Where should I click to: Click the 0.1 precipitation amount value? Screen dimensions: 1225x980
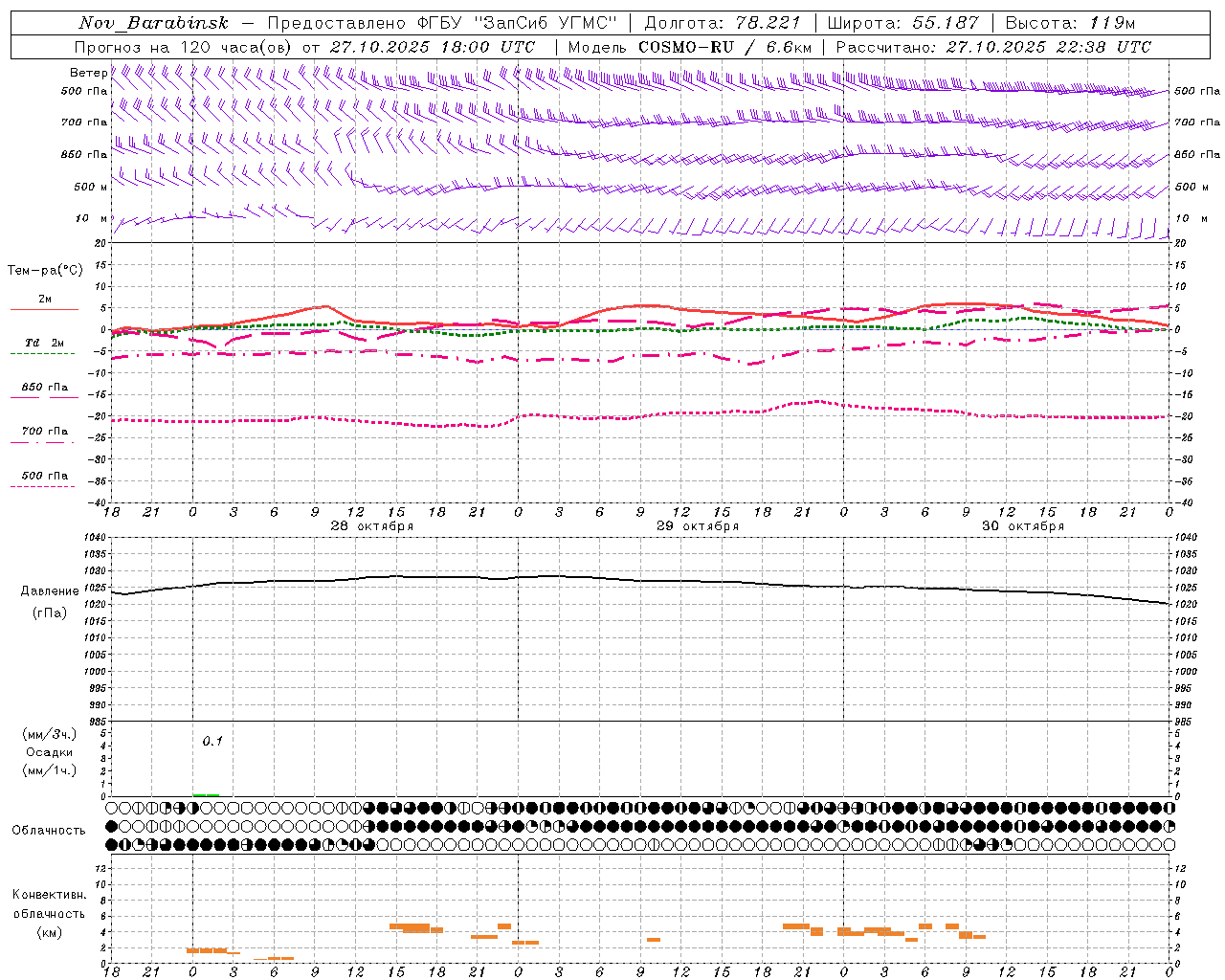pos(212,741)
